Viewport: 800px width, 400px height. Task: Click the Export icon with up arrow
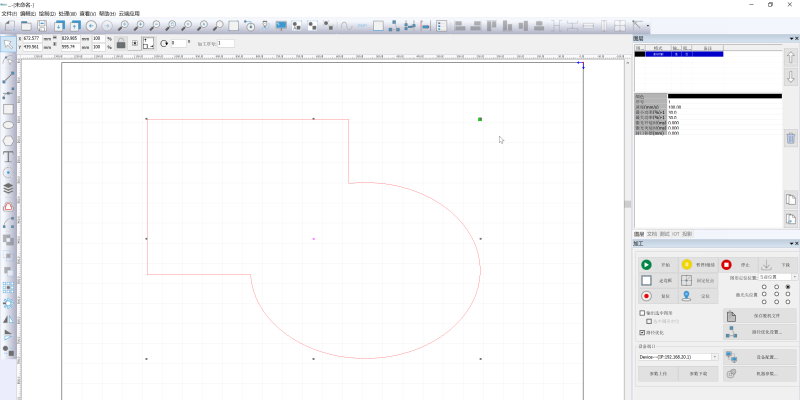(x=76, y=26)
